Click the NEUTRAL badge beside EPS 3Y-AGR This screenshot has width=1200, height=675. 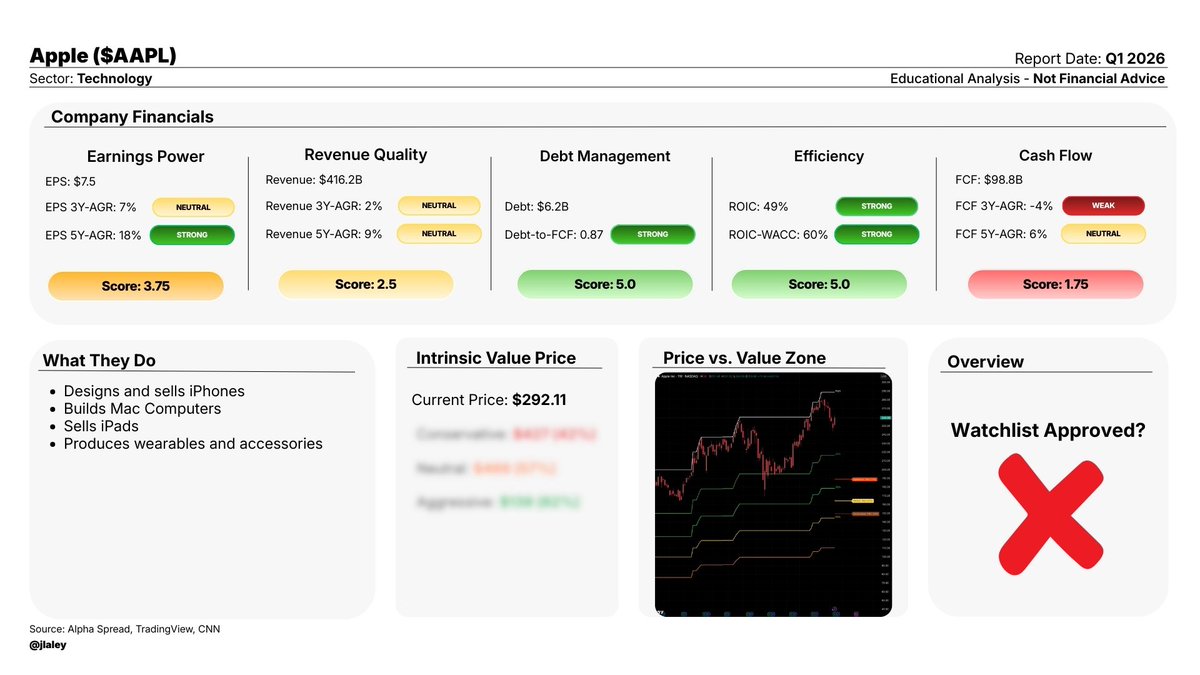(x=193, y=208)
